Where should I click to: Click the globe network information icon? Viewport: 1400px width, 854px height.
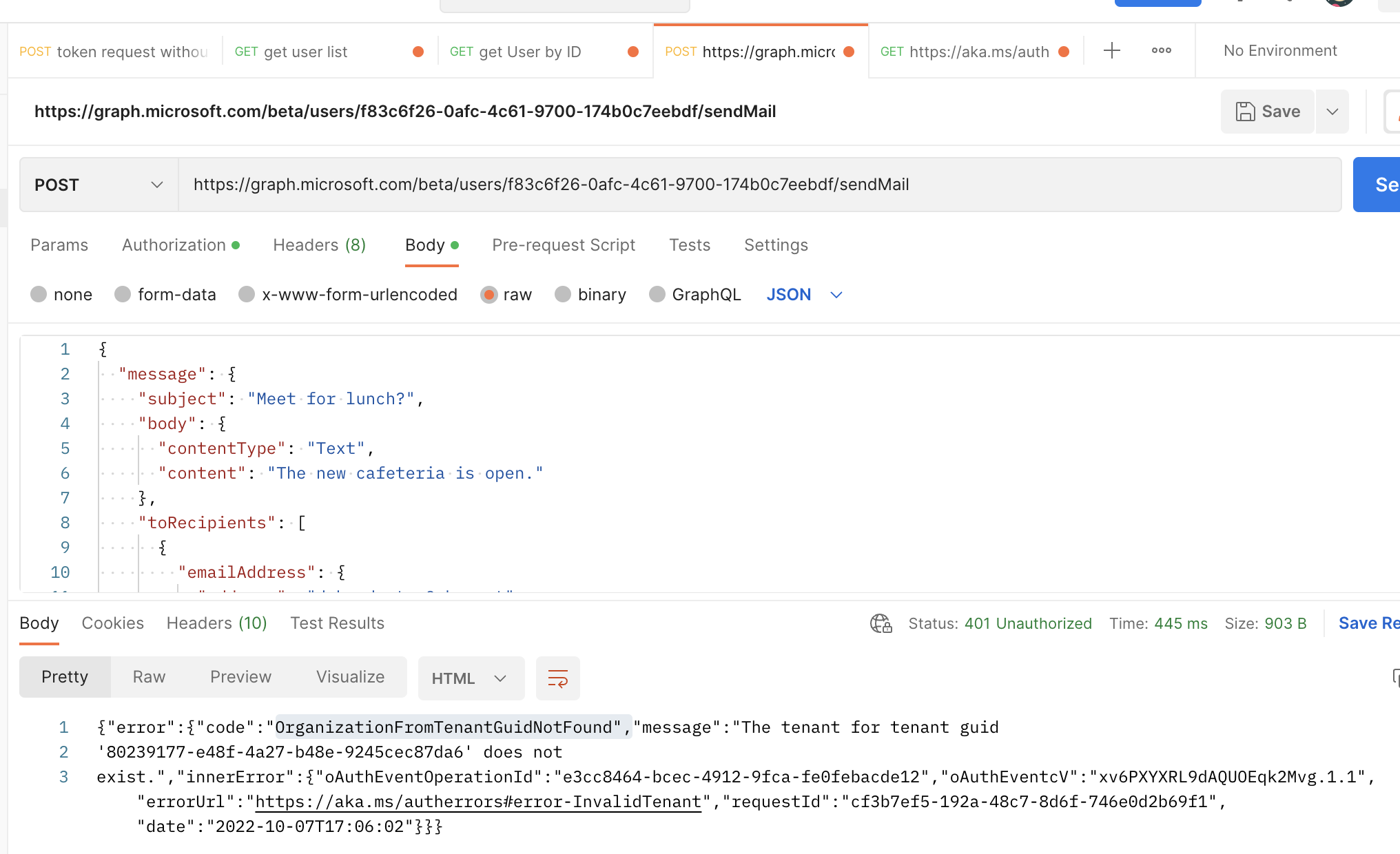881,623
